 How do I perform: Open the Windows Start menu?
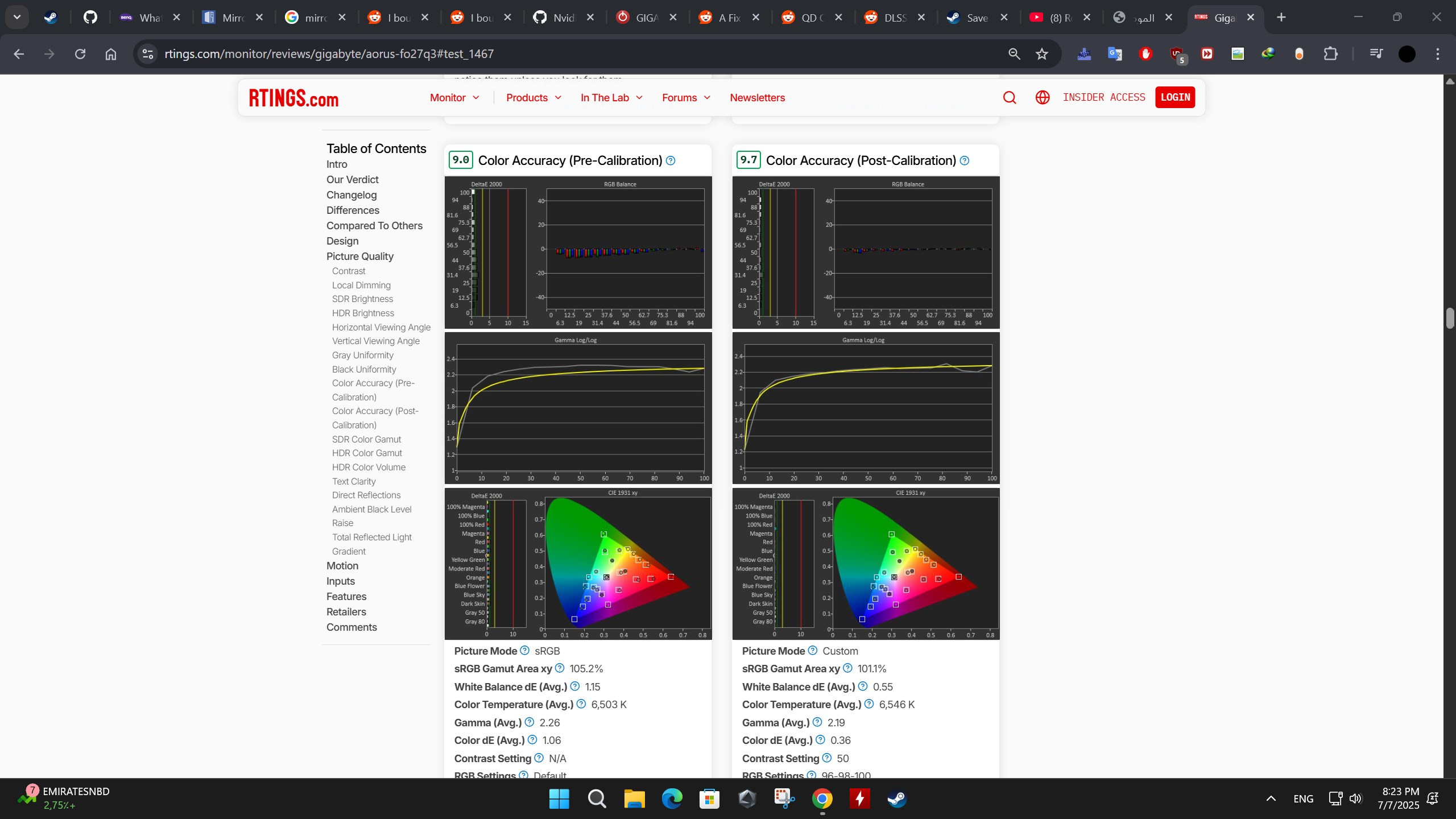[559, 799]
